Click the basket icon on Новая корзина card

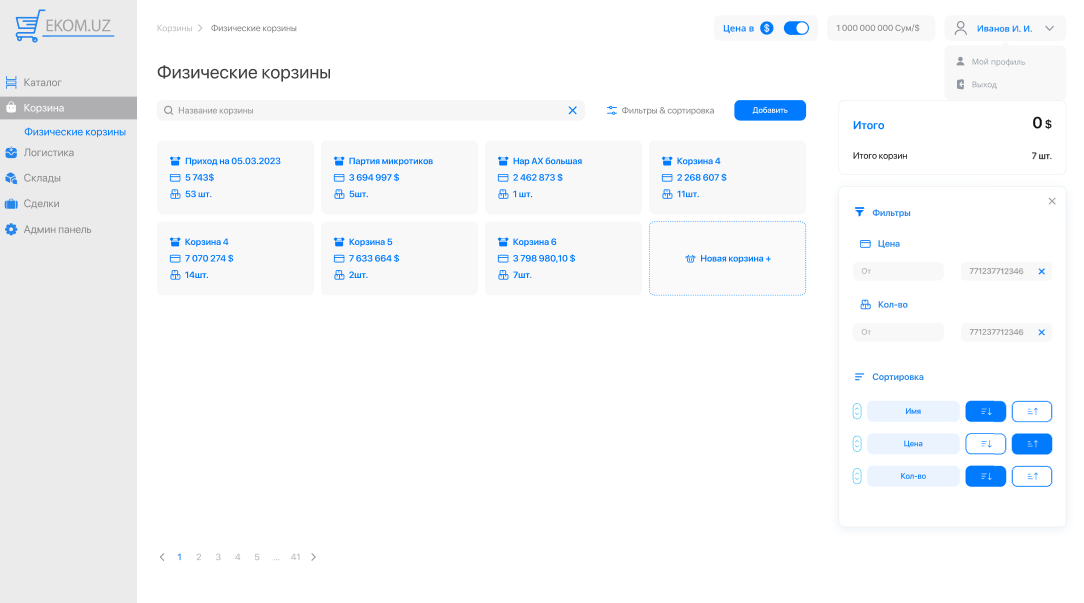coord(690,259)
